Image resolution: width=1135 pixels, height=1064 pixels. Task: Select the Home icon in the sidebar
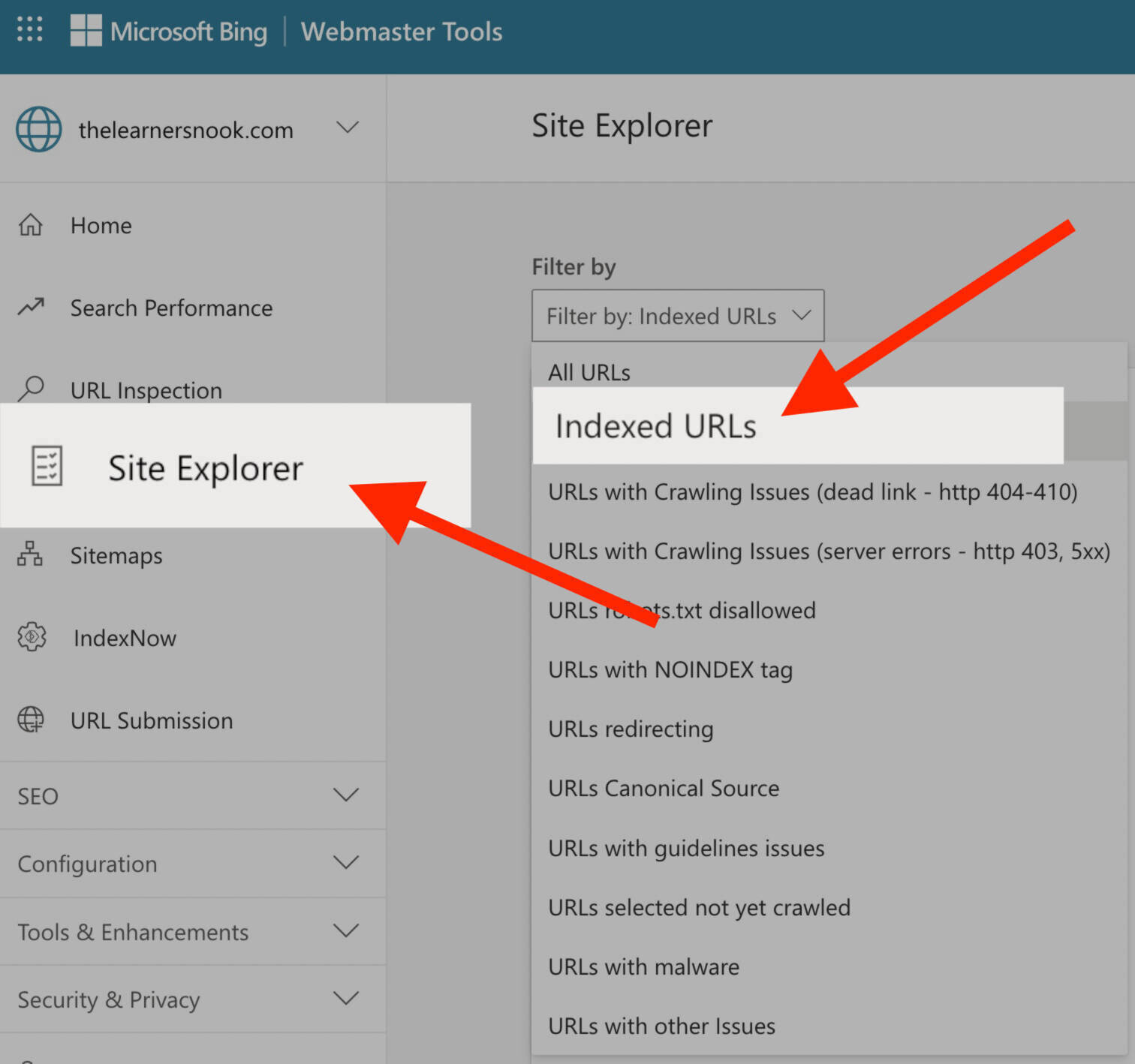point(30,224)
